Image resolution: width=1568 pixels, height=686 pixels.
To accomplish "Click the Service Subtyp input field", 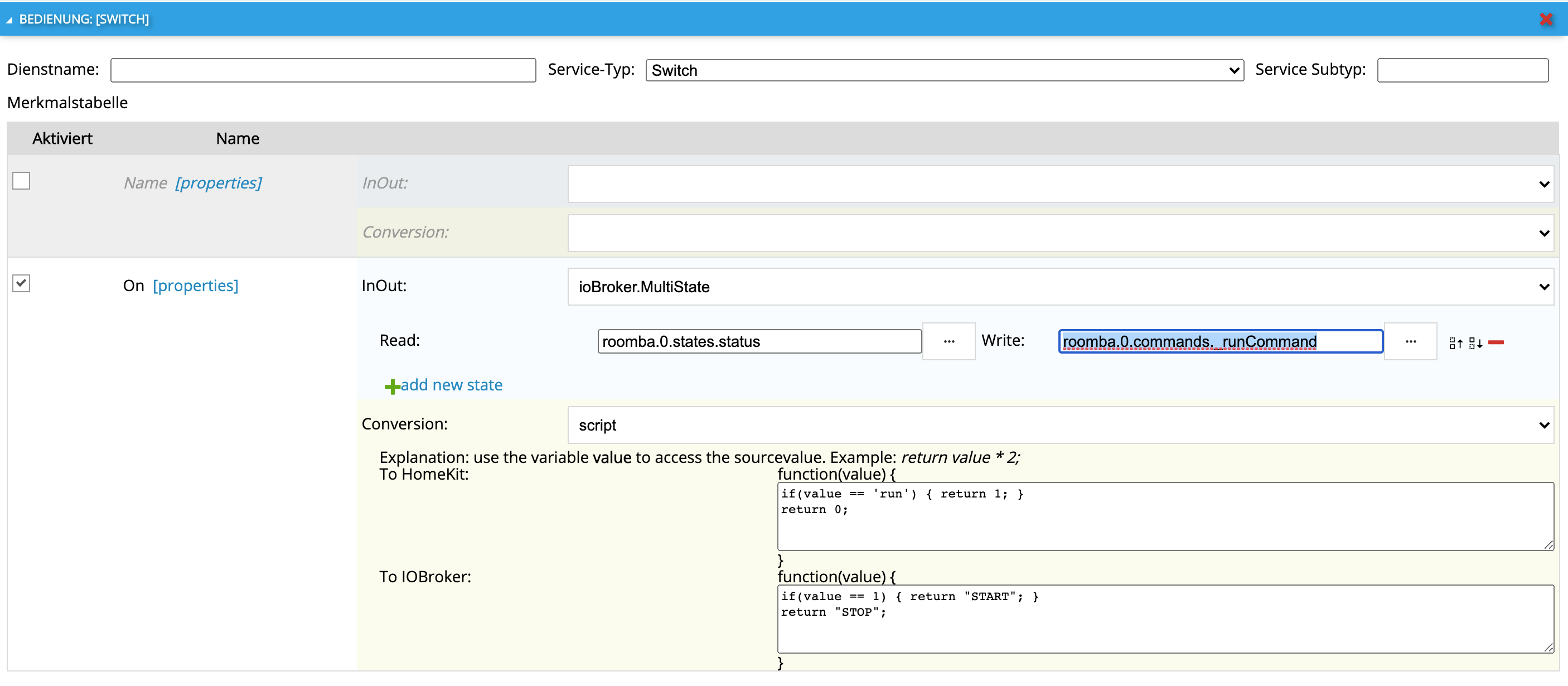I will 1462,70.
